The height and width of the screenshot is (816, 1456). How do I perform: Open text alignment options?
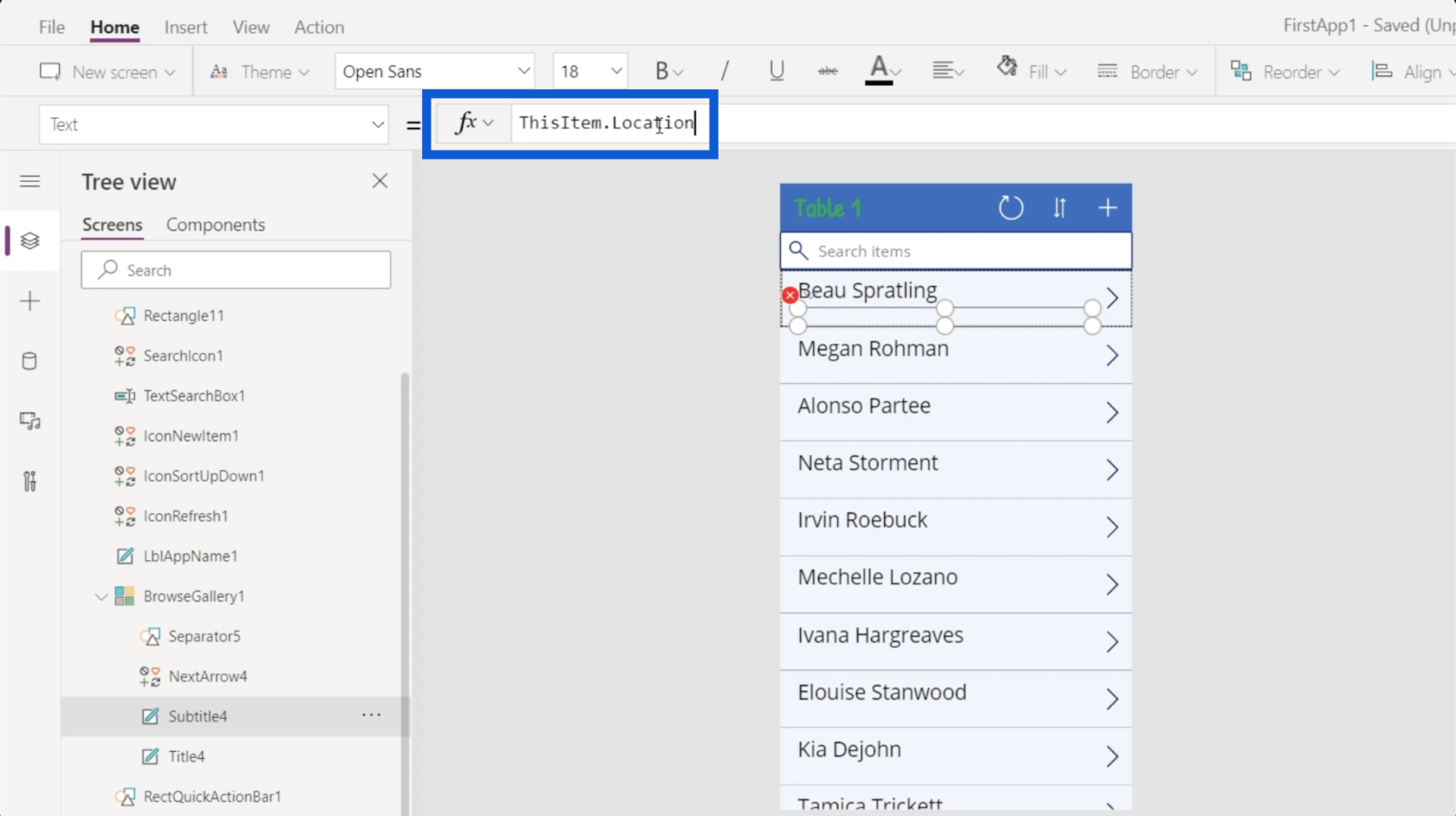point(948,71)
